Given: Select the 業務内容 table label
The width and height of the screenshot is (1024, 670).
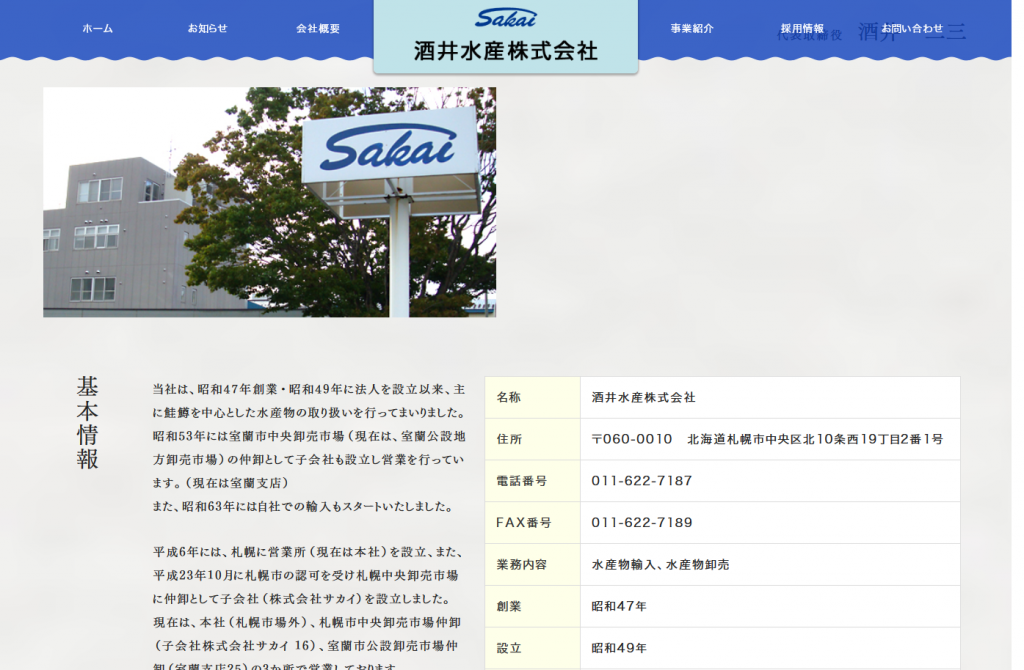Looking at the screenshot, I should 522,564.
